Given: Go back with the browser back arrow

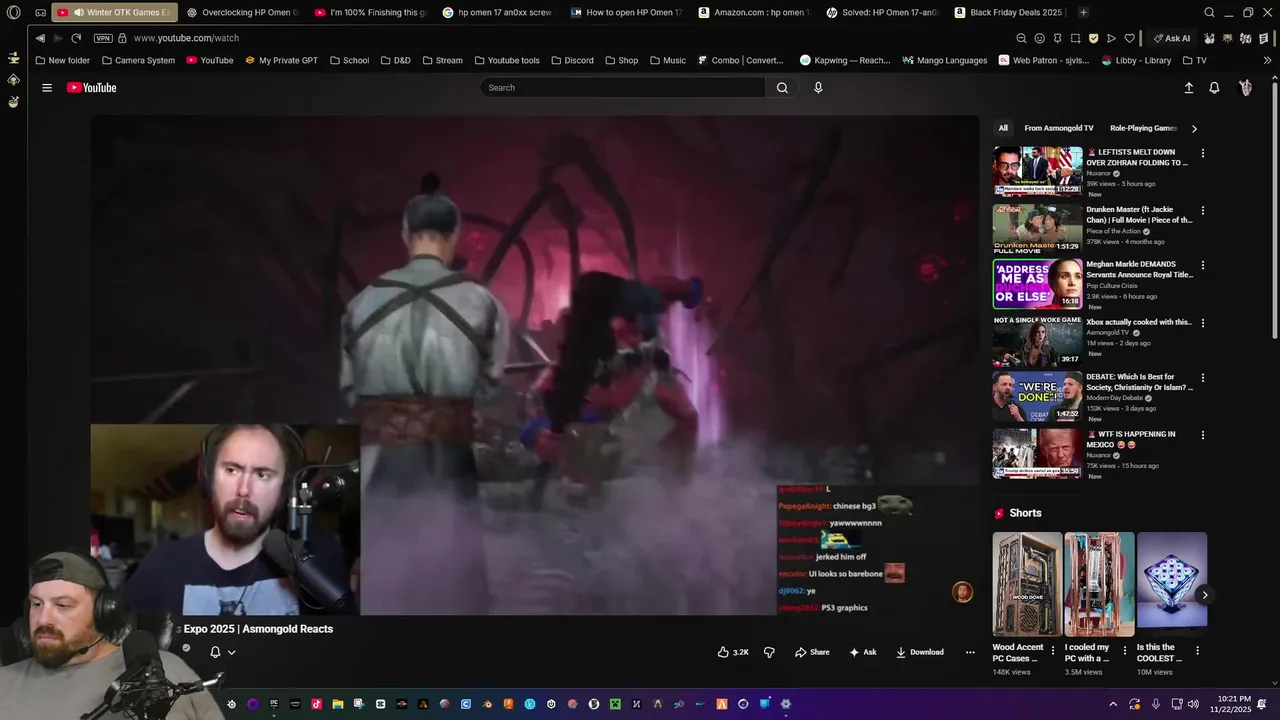Looking at the screenshot, I should (x=40, y=38).
